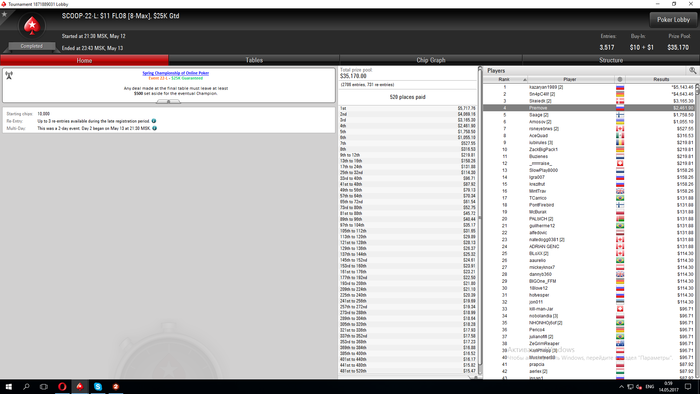Click the info icon next to Re-Entry description
The height and width of the screenshot is (394, 700).
point(154,121)
